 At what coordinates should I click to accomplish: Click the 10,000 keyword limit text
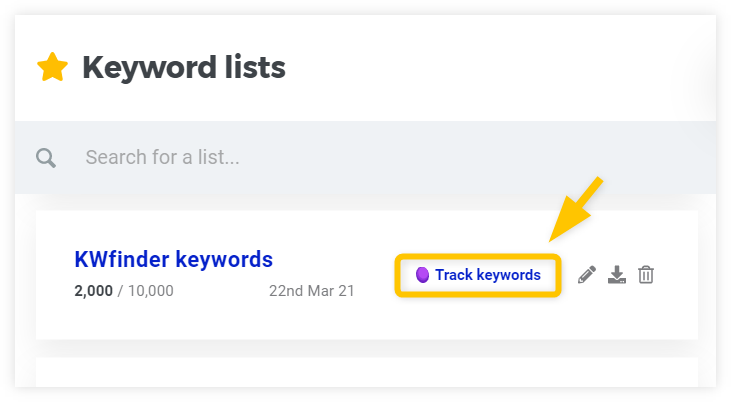click(151, 291)
